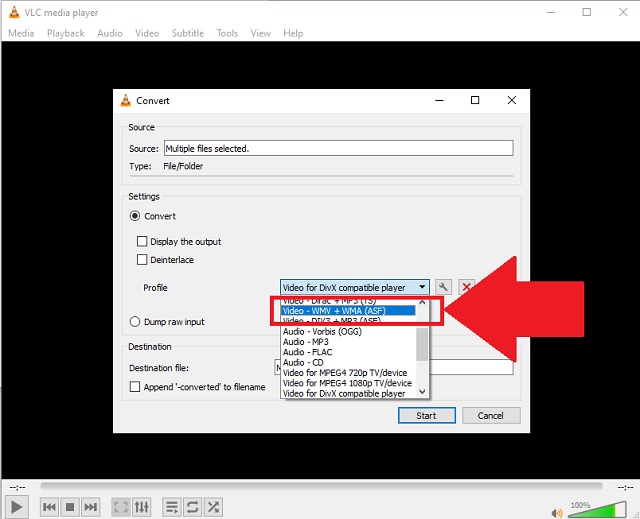
Task: Click the elapsed time label
Action: point(18,487)
